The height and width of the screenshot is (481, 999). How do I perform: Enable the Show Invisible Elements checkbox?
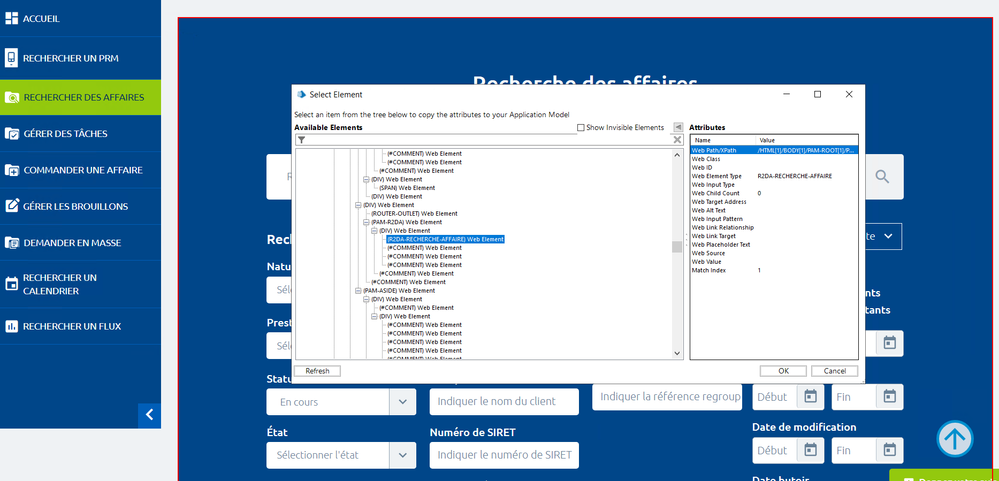(580, 127)
